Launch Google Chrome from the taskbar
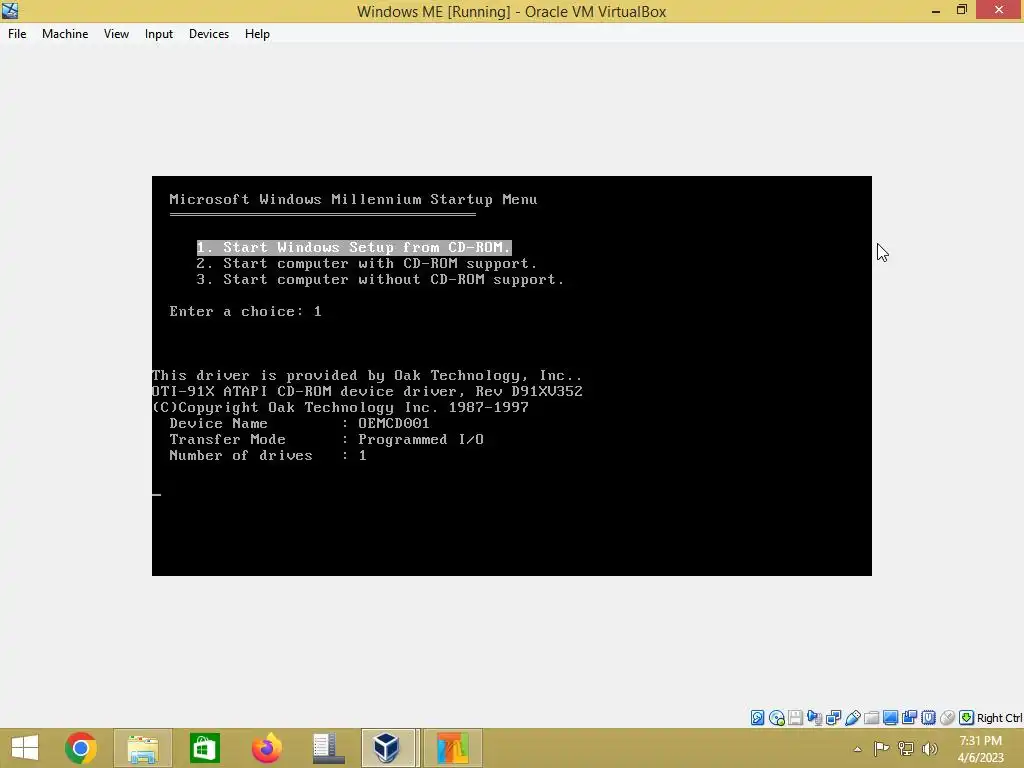 pyautogui.click(x=81, y=748)
